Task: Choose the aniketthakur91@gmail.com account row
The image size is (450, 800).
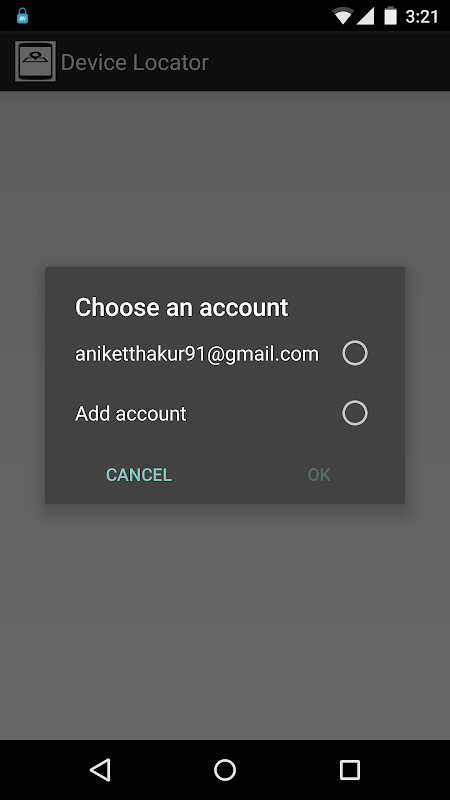Action: 225,353
